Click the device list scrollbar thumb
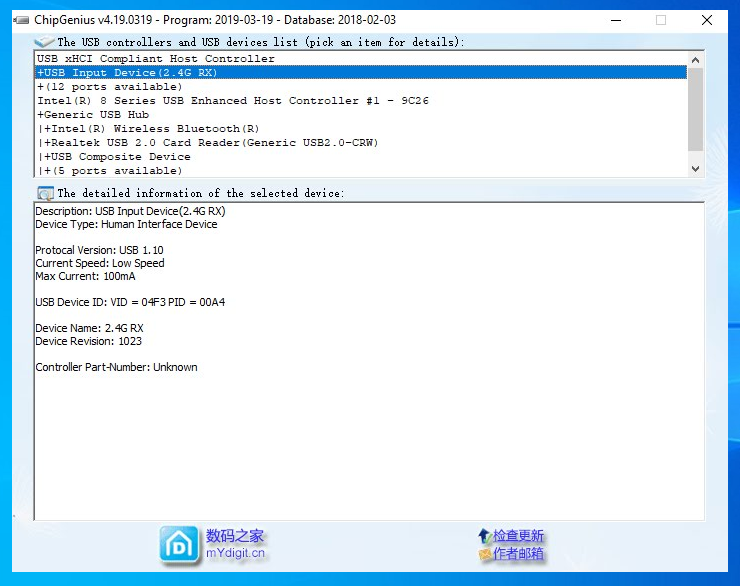Viewport: 740px width, 586px height. click(695, 109)
